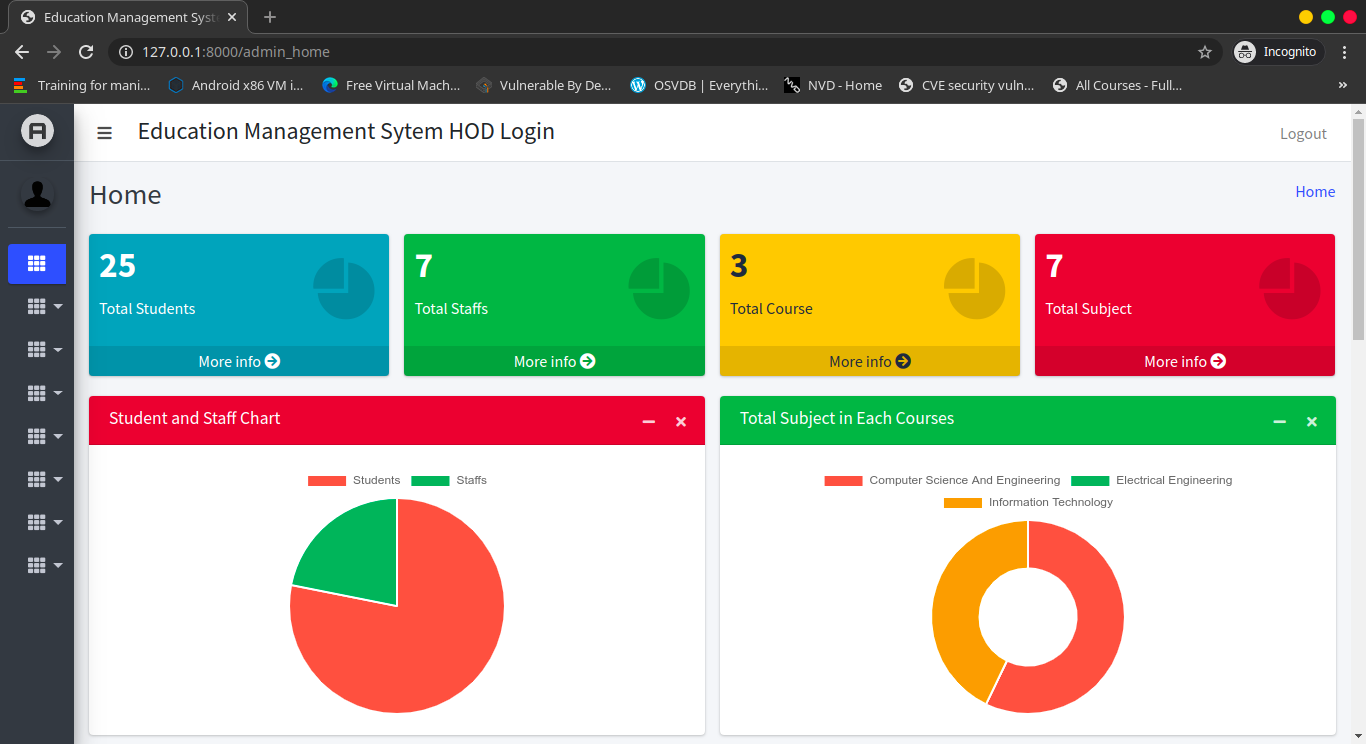Click the green maximize window button
The image size is (1366, 744).
pyautogui.click(x=1328, y=17)
